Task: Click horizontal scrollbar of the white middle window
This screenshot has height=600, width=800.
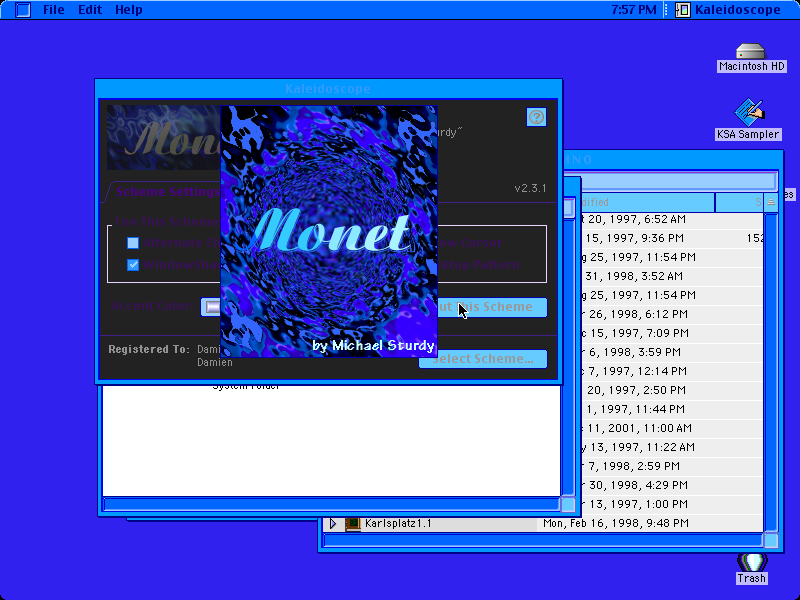Action: pyautogui.click(x=331, y=505)
